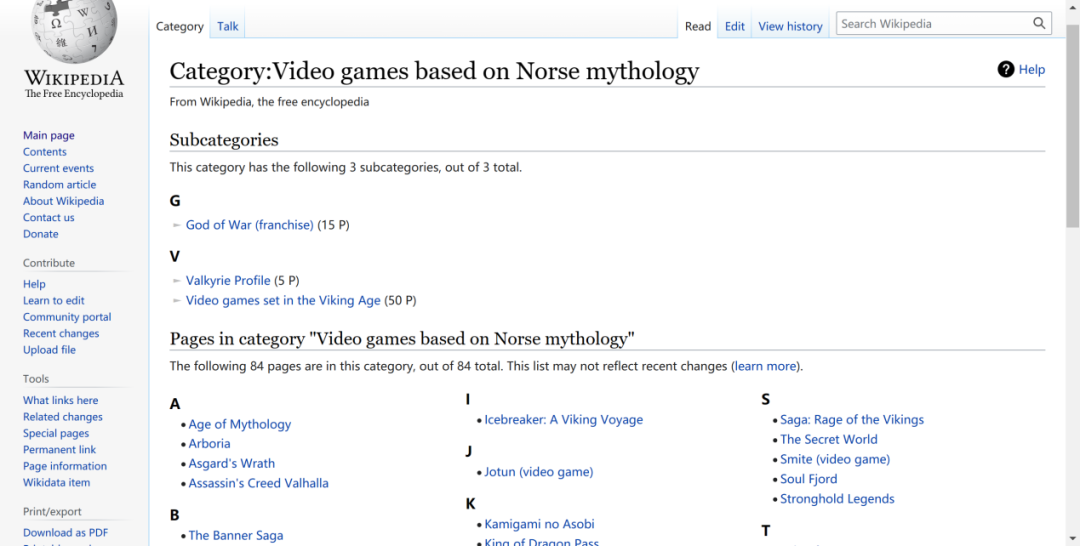Screen dimensions: 1080x546
Task: Open Permanent link tool
Action: pos(59,450)
